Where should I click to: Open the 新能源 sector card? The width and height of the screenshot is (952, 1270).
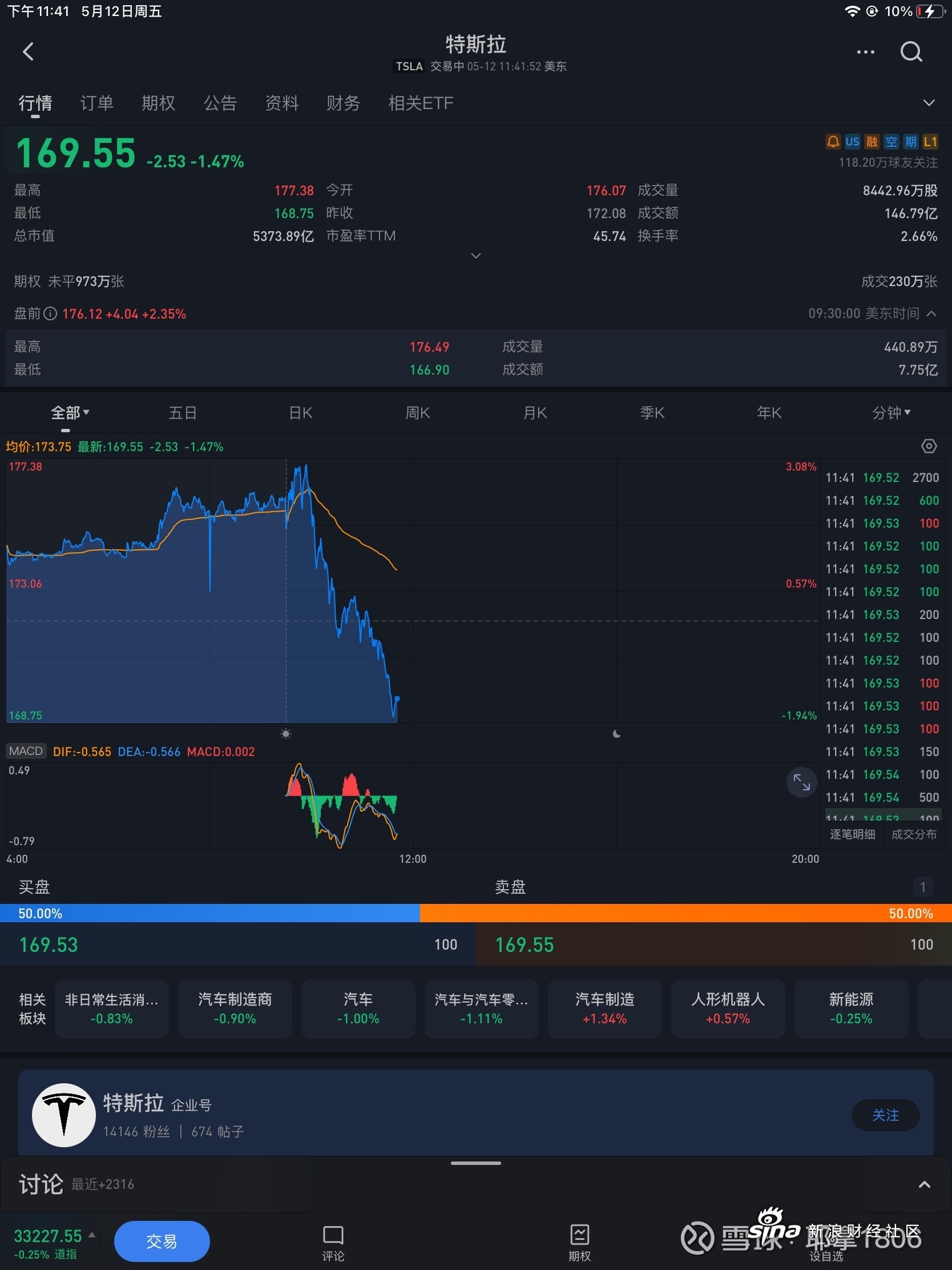click(851, 1009)
